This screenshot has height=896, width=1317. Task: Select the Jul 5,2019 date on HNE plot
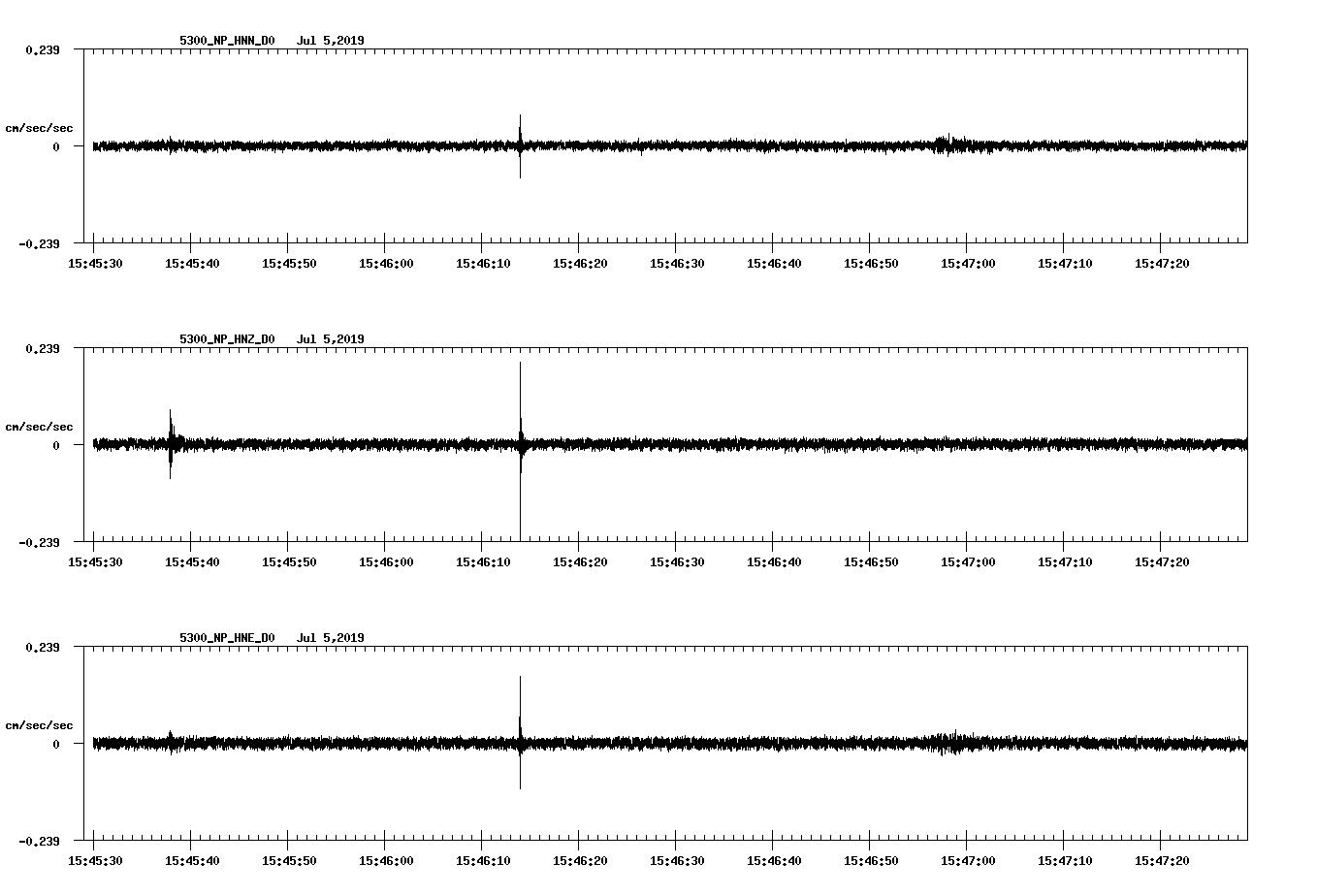point(331,638)
